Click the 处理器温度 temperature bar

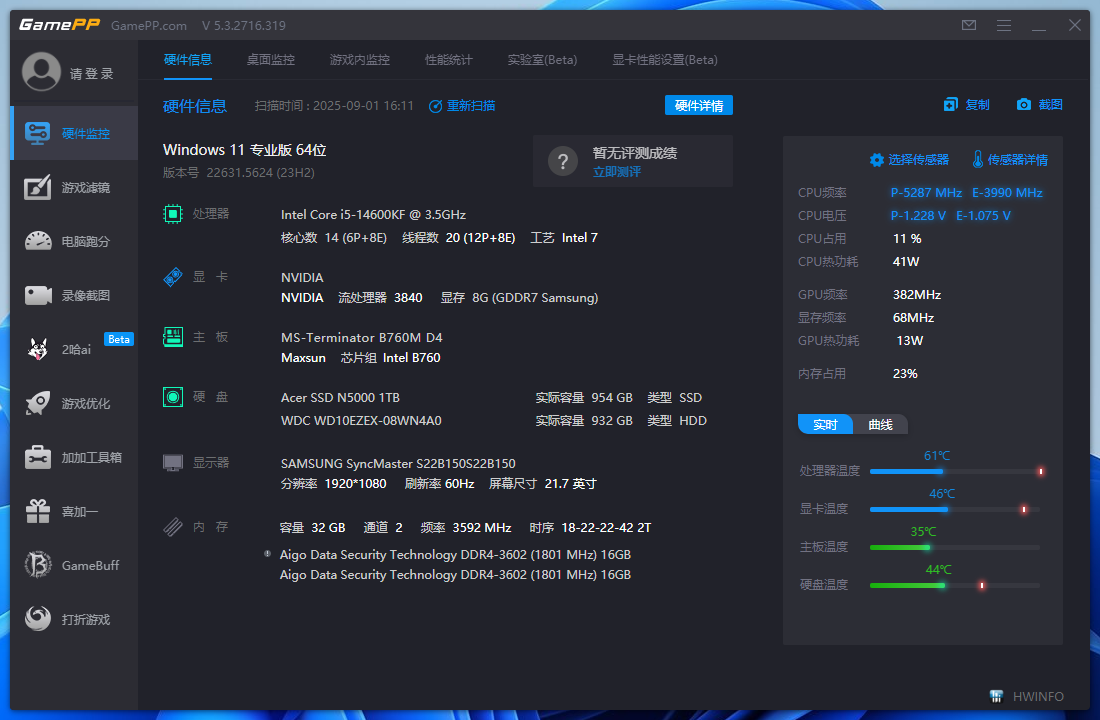(x=955, y=472)
